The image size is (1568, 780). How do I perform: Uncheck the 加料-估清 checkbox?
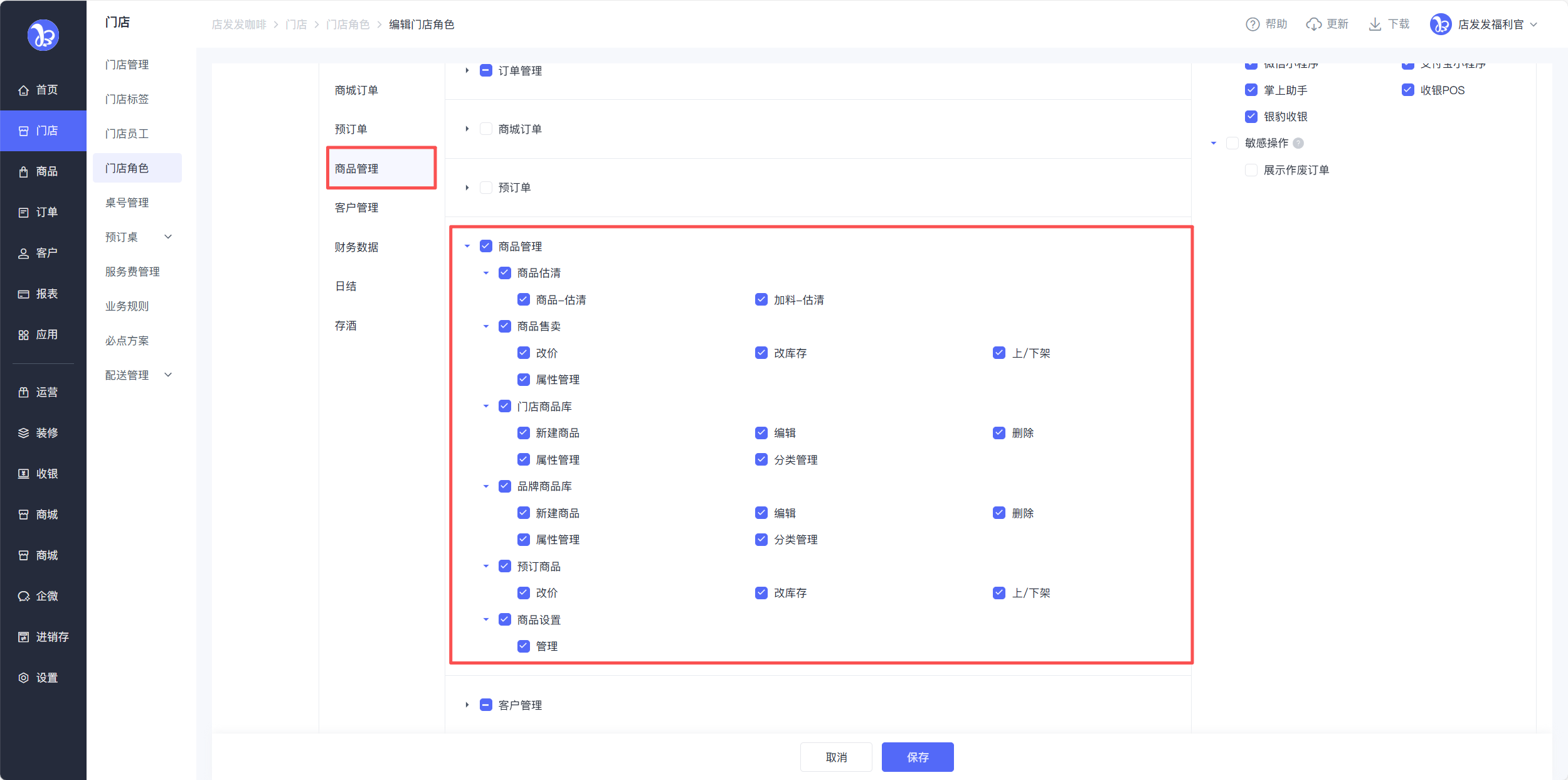(x=761, y=300)
